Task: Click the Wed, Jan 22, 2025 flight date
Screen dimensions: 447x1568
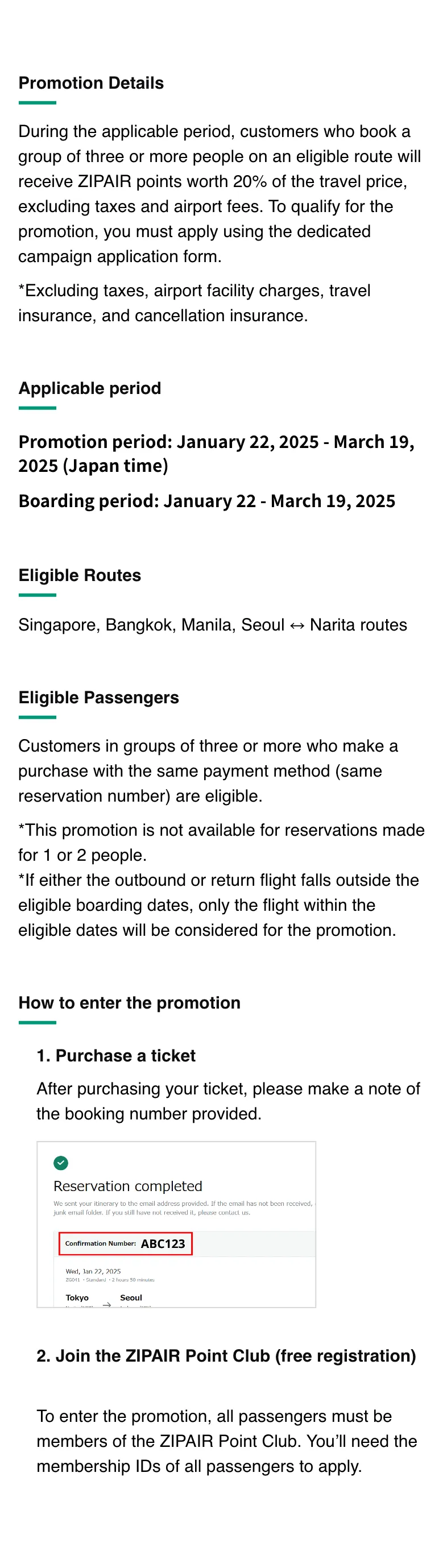Action: [x=93, y=1272]
